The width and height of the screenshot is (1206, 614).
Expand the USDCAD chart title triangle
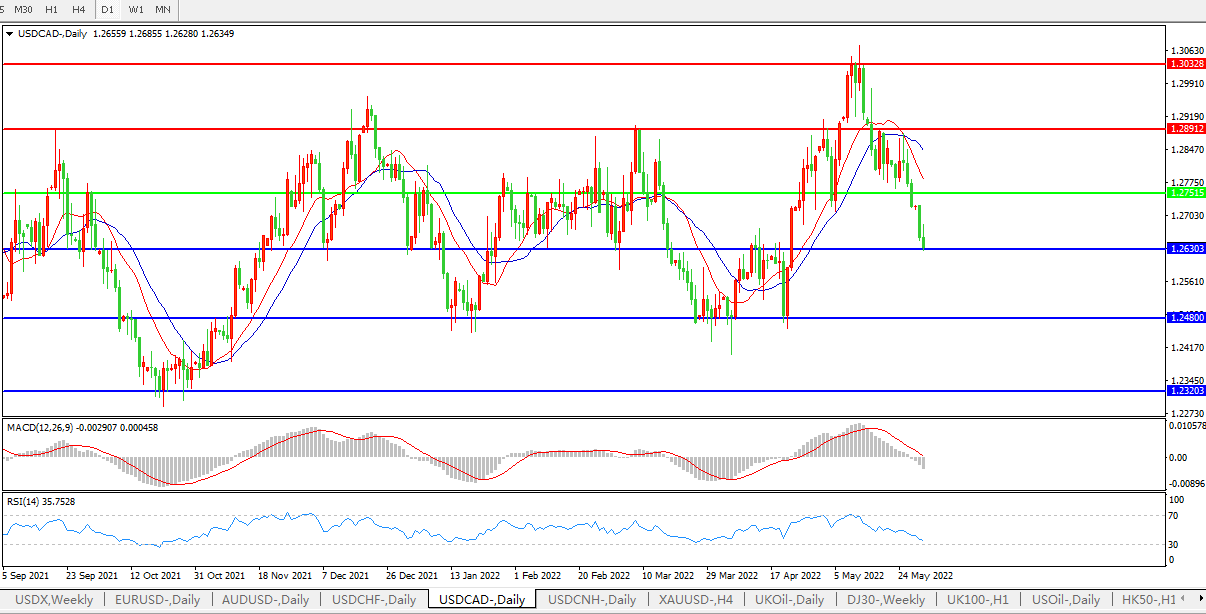pos(10,33)
